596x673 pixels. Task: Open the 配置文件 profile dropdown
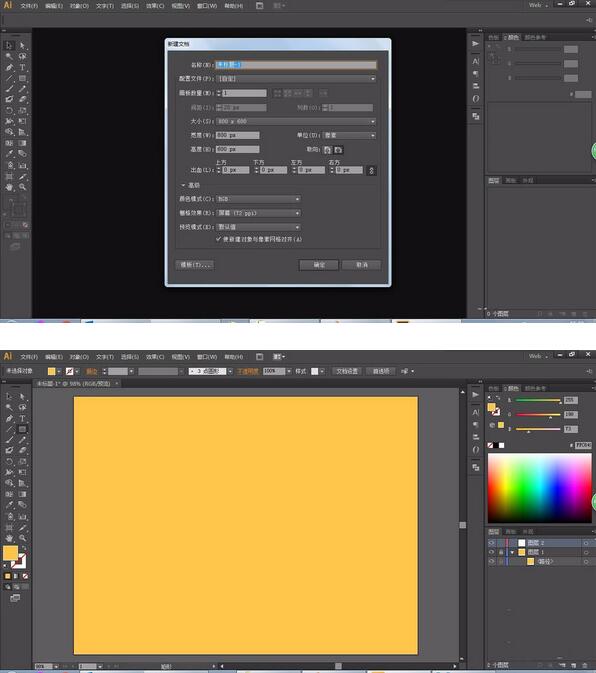(296, 79)
